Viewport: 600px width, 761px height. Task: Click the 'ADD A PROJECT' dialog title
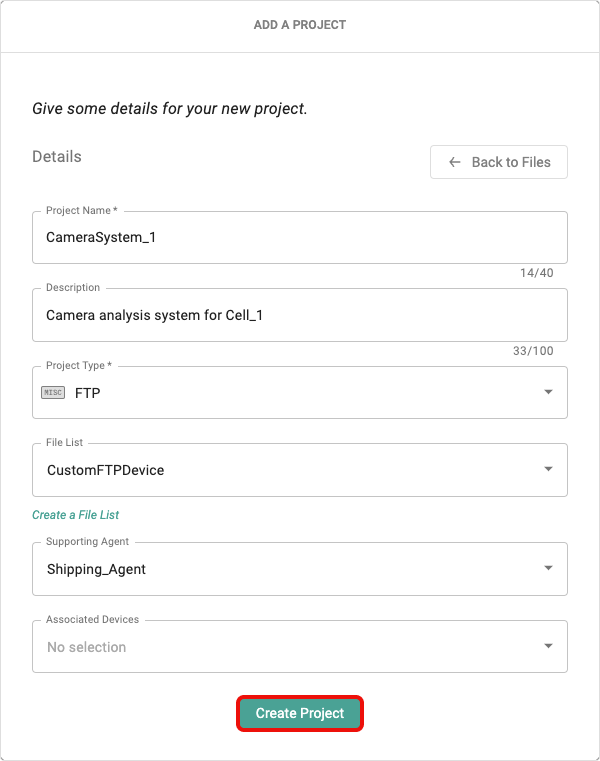click(300, 25)
